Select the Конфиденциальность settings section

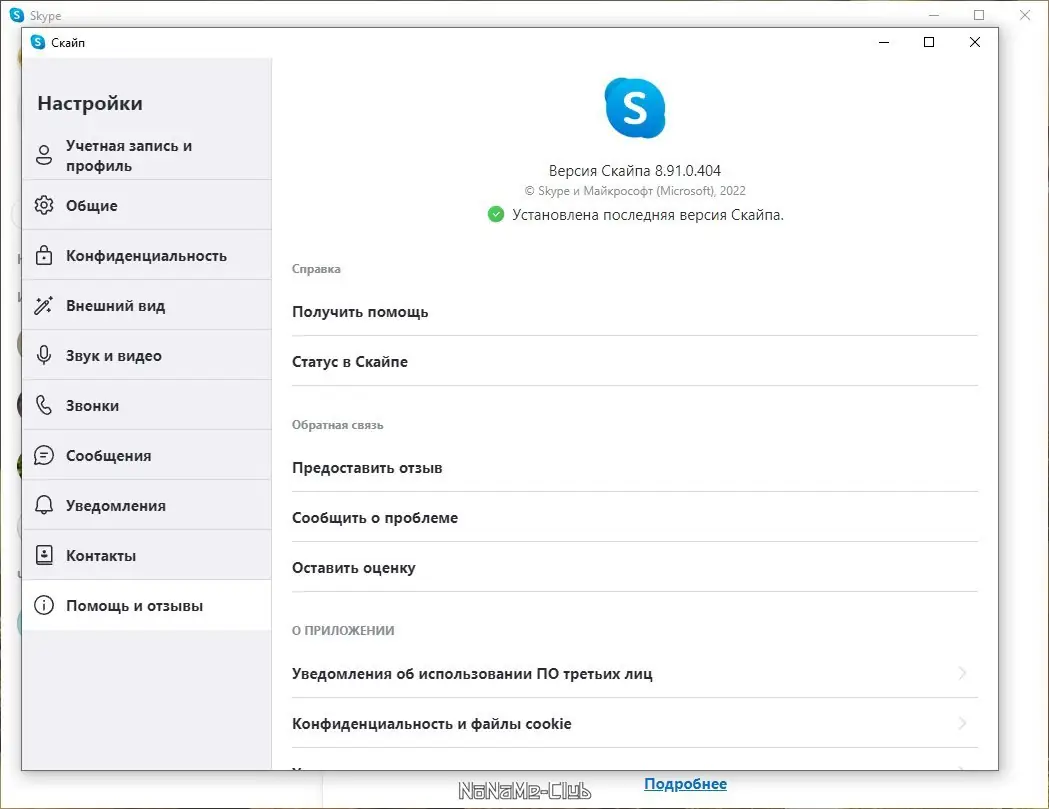click(147, 256)
